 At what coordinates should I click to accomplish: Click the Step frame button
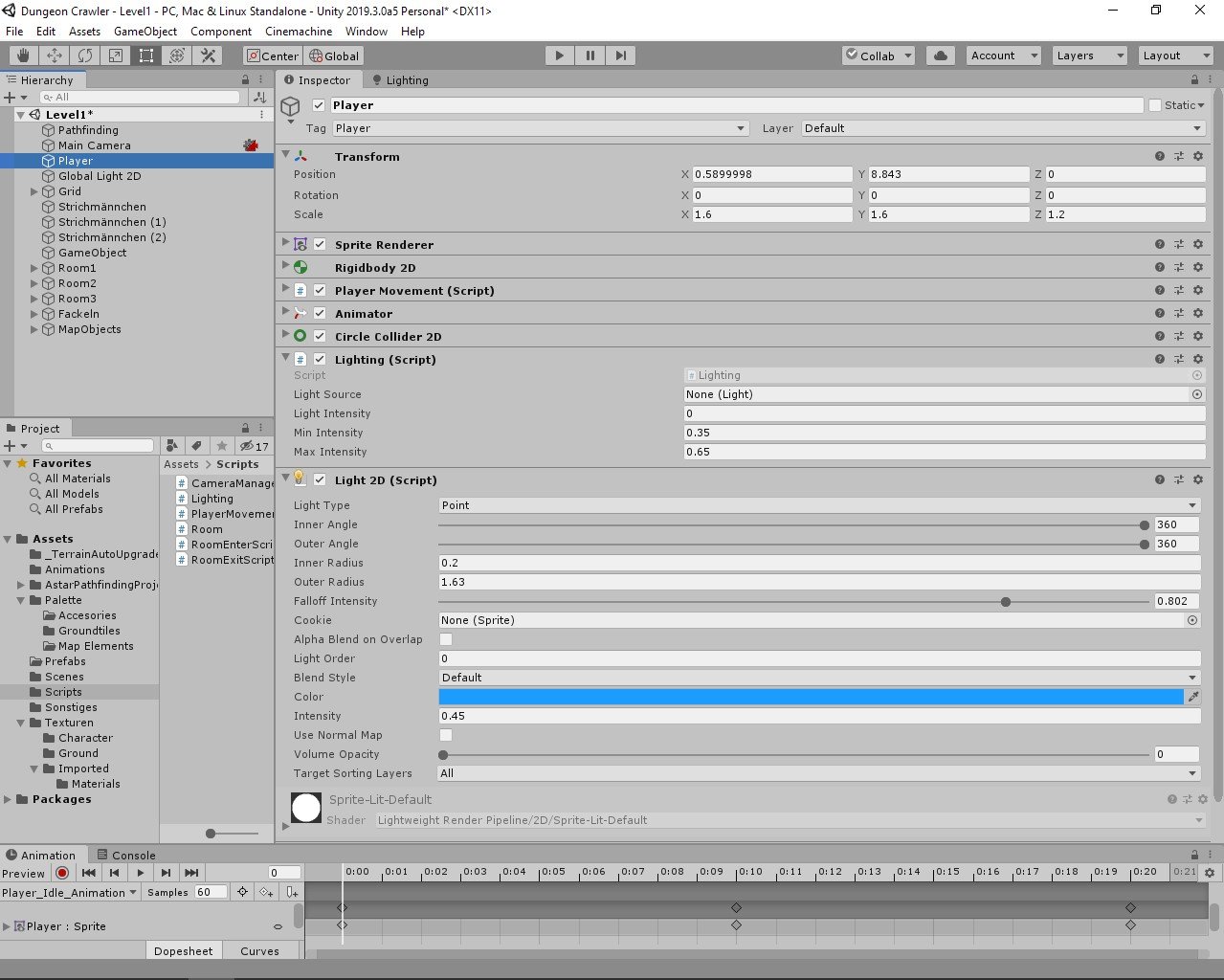(621, 56)
